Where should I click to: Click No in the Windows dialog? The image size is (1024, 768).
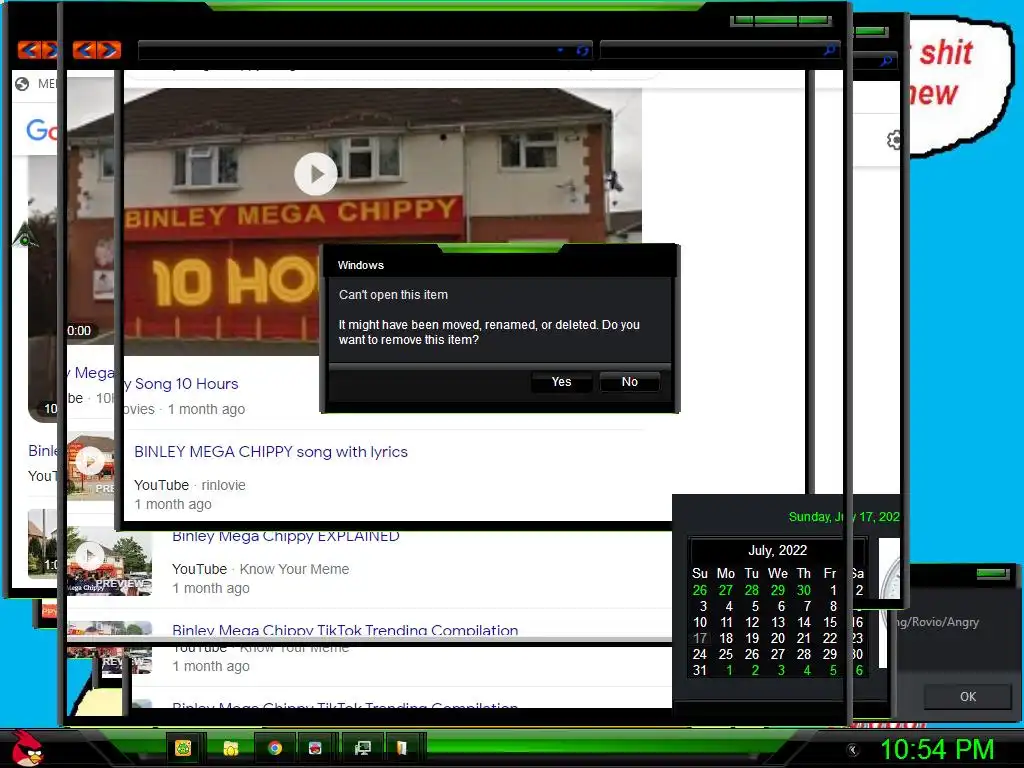pos(630,381)
